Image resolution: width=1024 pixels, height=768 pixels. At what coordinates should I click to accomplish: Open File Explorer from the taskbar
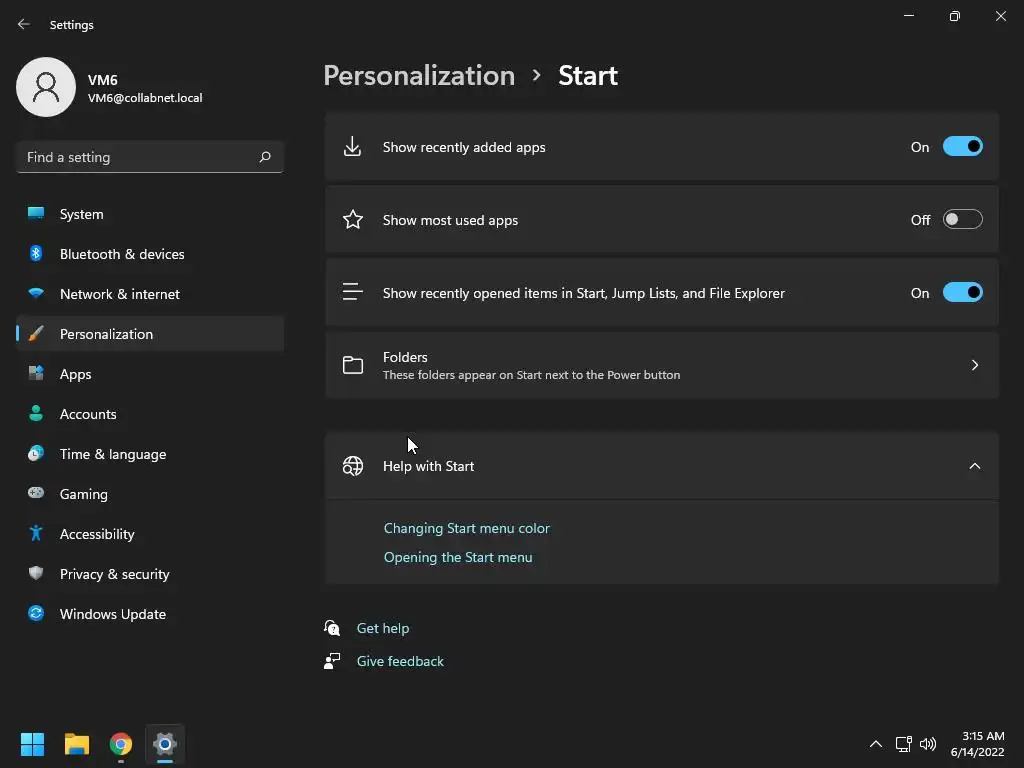point(77,744)
